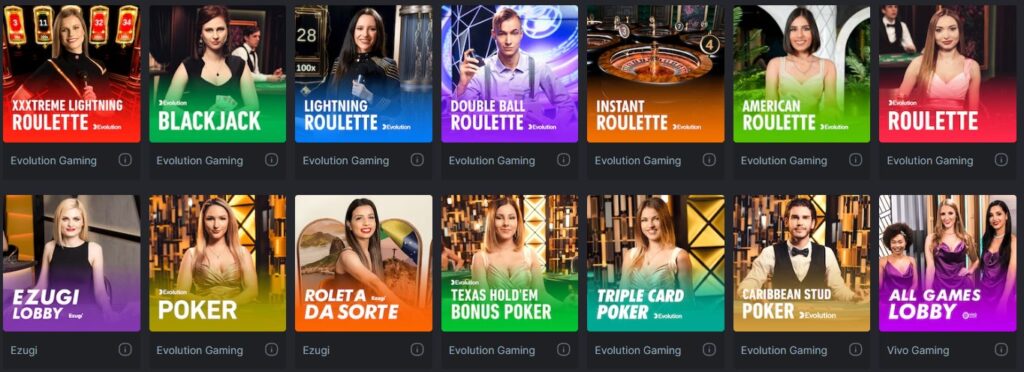
Task: Show info for Ezugi Lobby tile
Action: pyautogui.click(x=125, y=350)
